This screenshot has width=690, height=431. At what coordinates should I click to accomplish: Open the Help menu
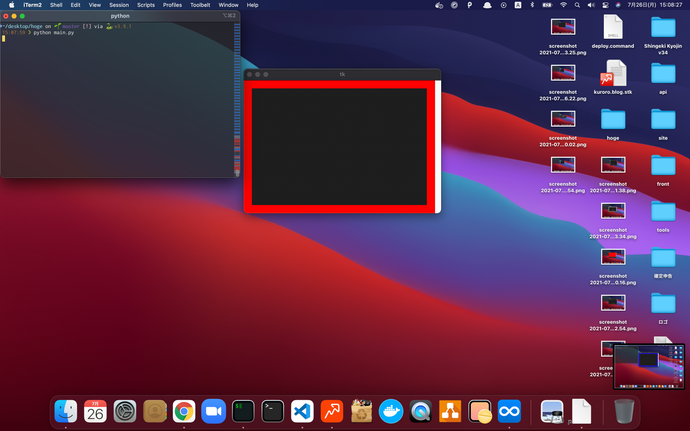(252, 5)
